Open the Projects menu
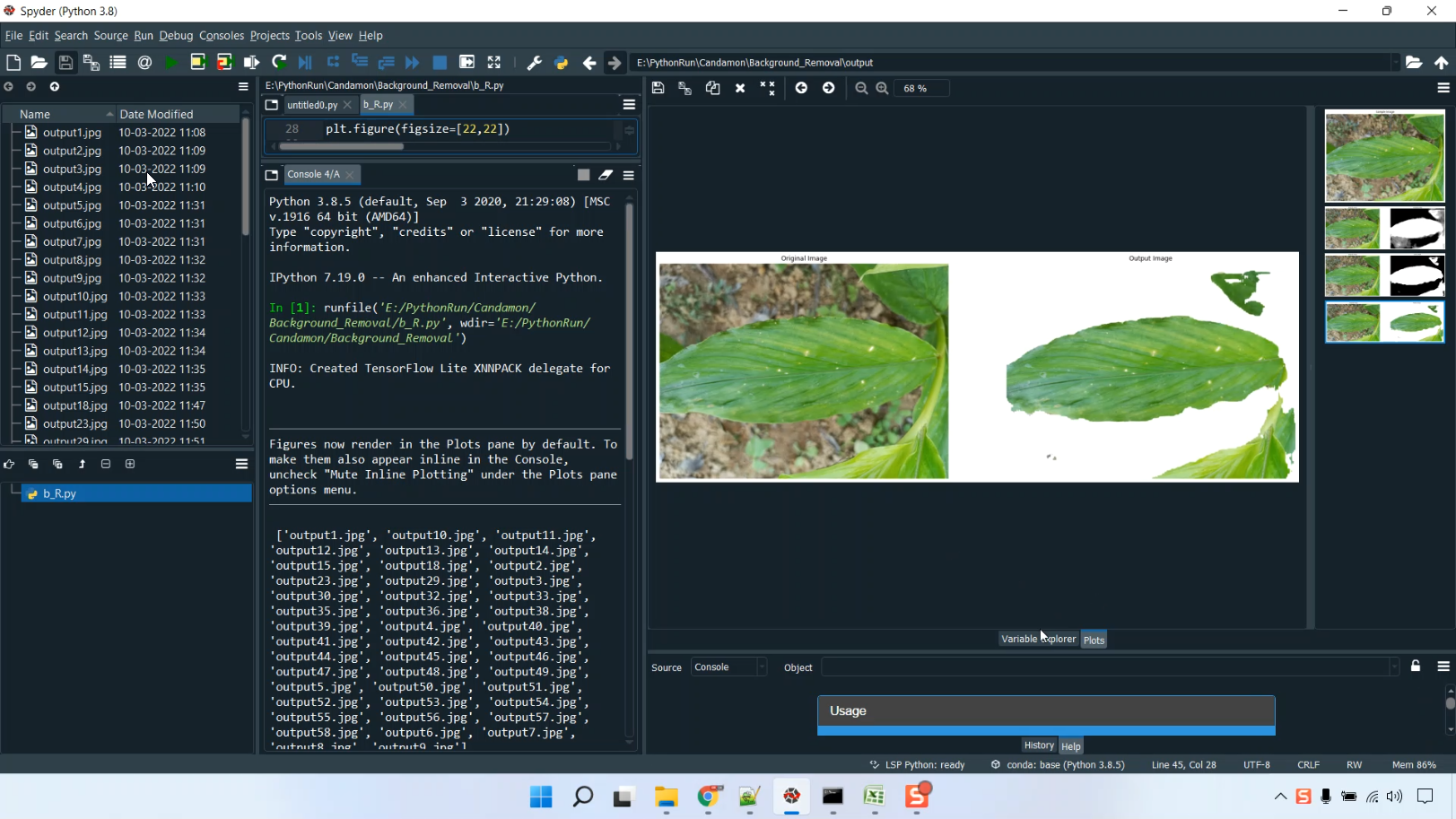The height and width of the screenshot is (819, 1456). [x=269, y=36]
